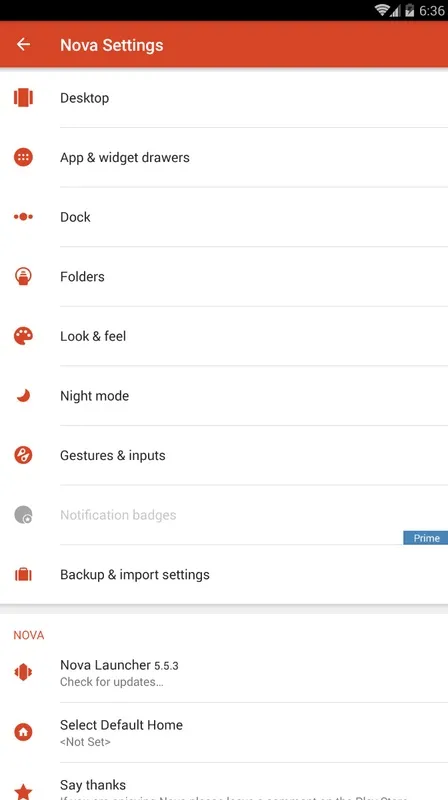This screenshot has height=800, width=448.
Task: Tap the back arrow in Nova Settings
Action: coord(23,44)
